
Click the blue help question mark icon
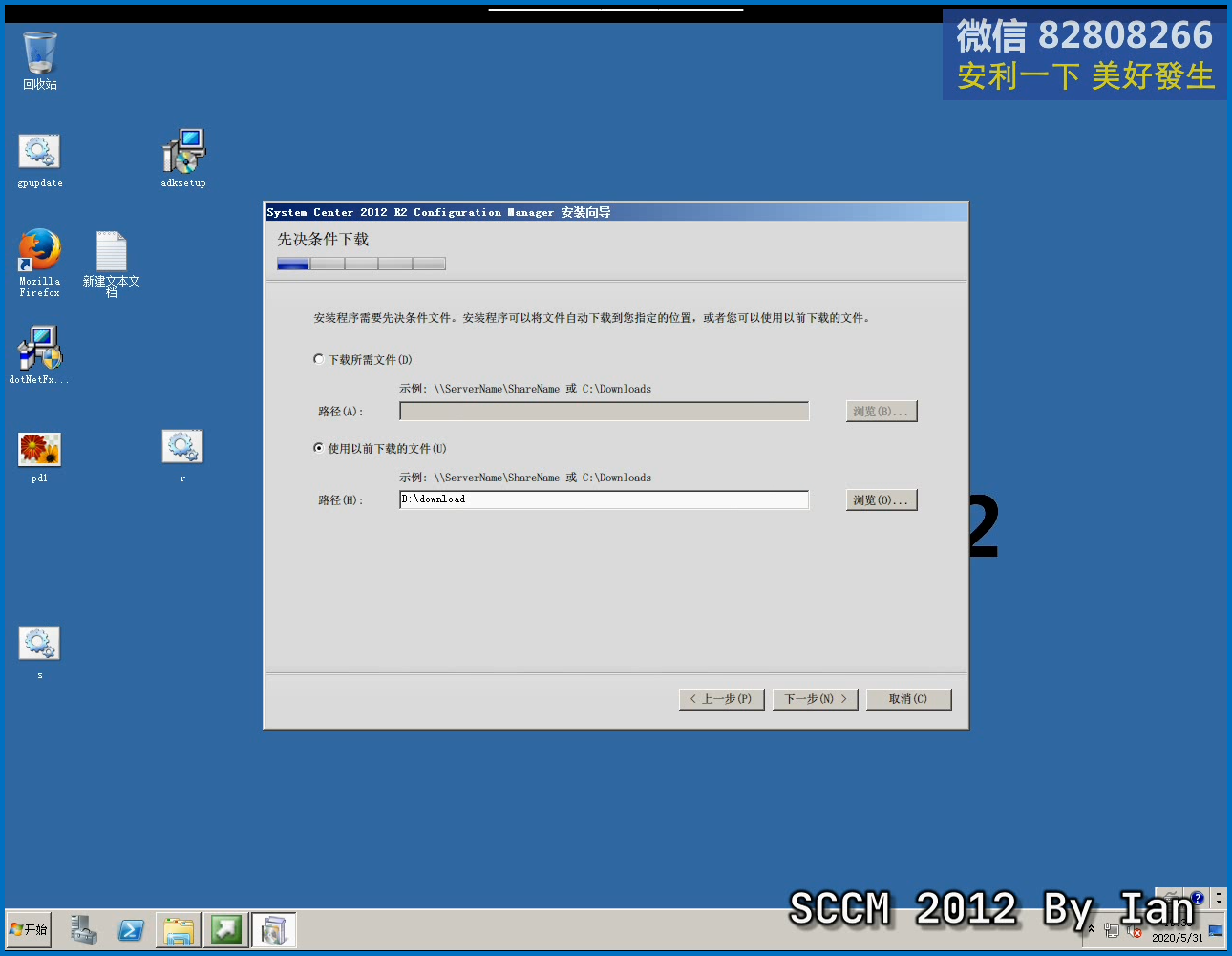(x=1198, y=898)
